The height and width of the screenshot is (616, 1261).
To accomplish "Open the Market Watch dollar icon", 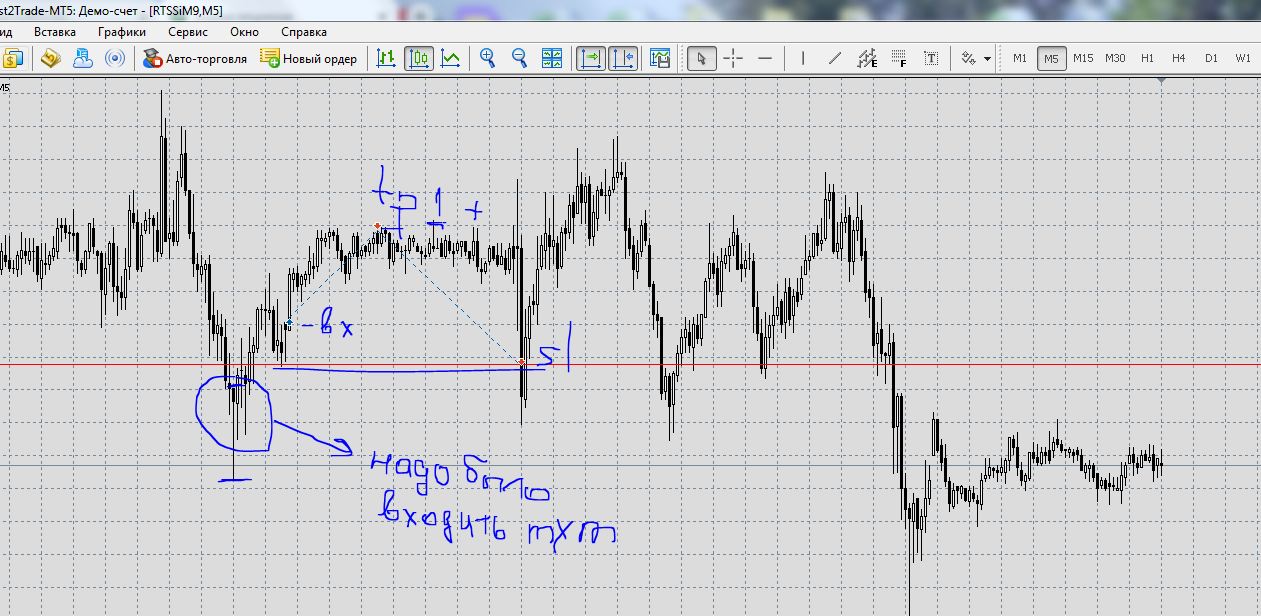I will point(12,58).
